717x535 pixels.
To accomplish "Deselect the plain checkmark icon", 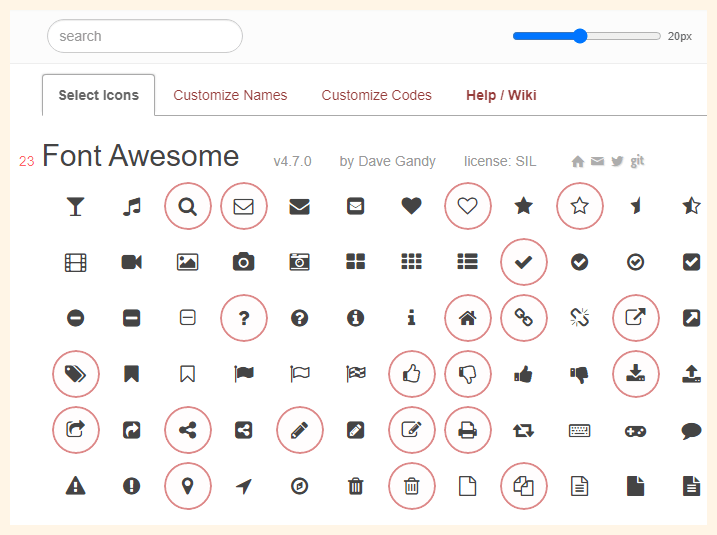I will tap(524, 262).
